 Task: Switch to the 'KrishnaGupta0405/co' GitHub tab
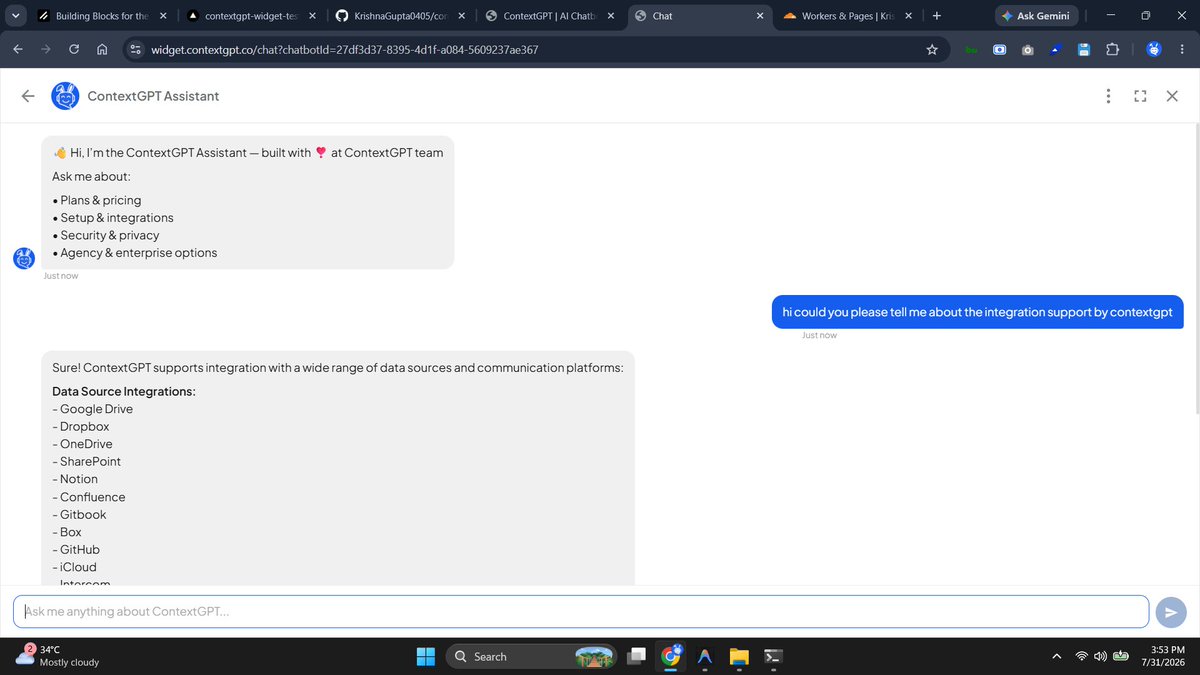[400, 16]
